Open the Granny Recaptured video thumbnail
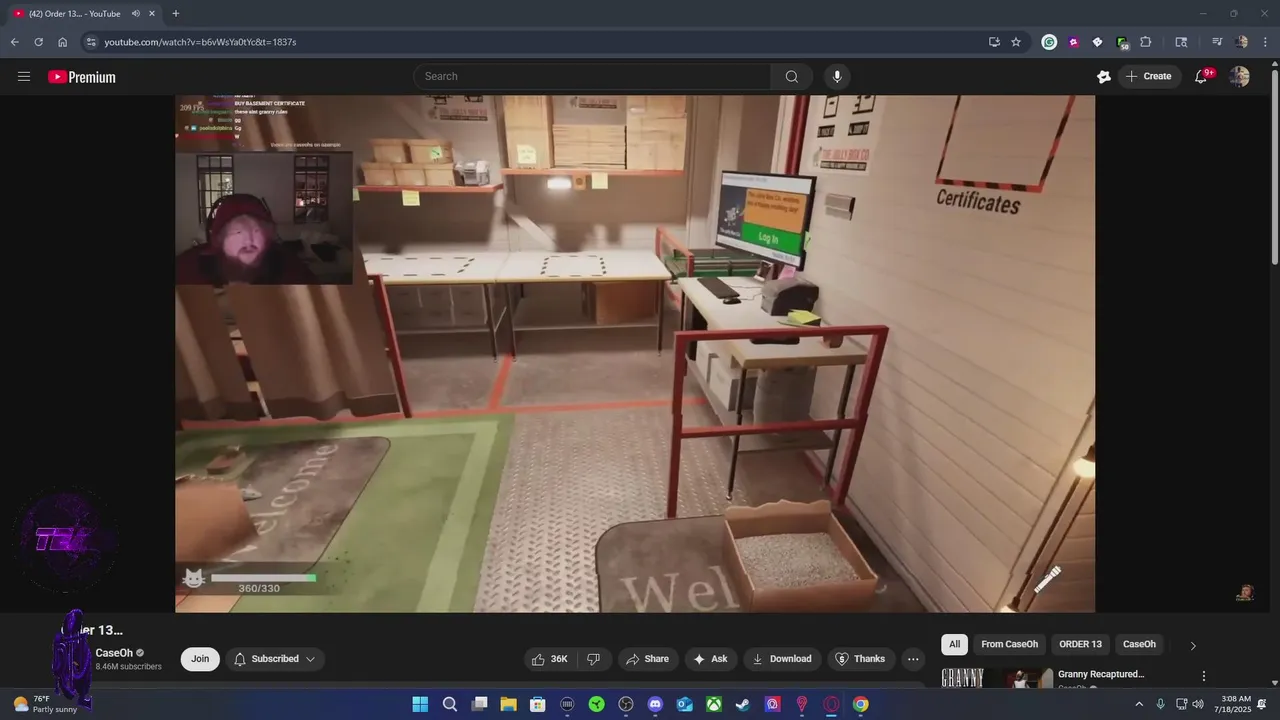Screen dimensions: 1280x720 coord(997,678)
